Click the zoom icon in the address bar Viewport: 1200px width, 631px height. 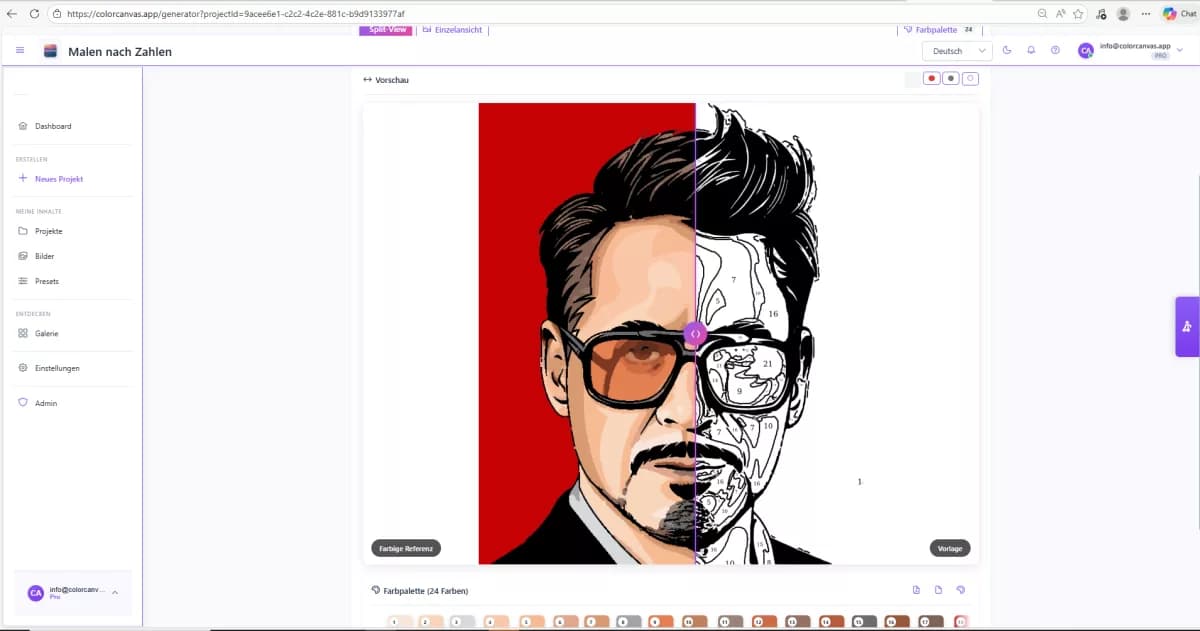pos(1042,14)
